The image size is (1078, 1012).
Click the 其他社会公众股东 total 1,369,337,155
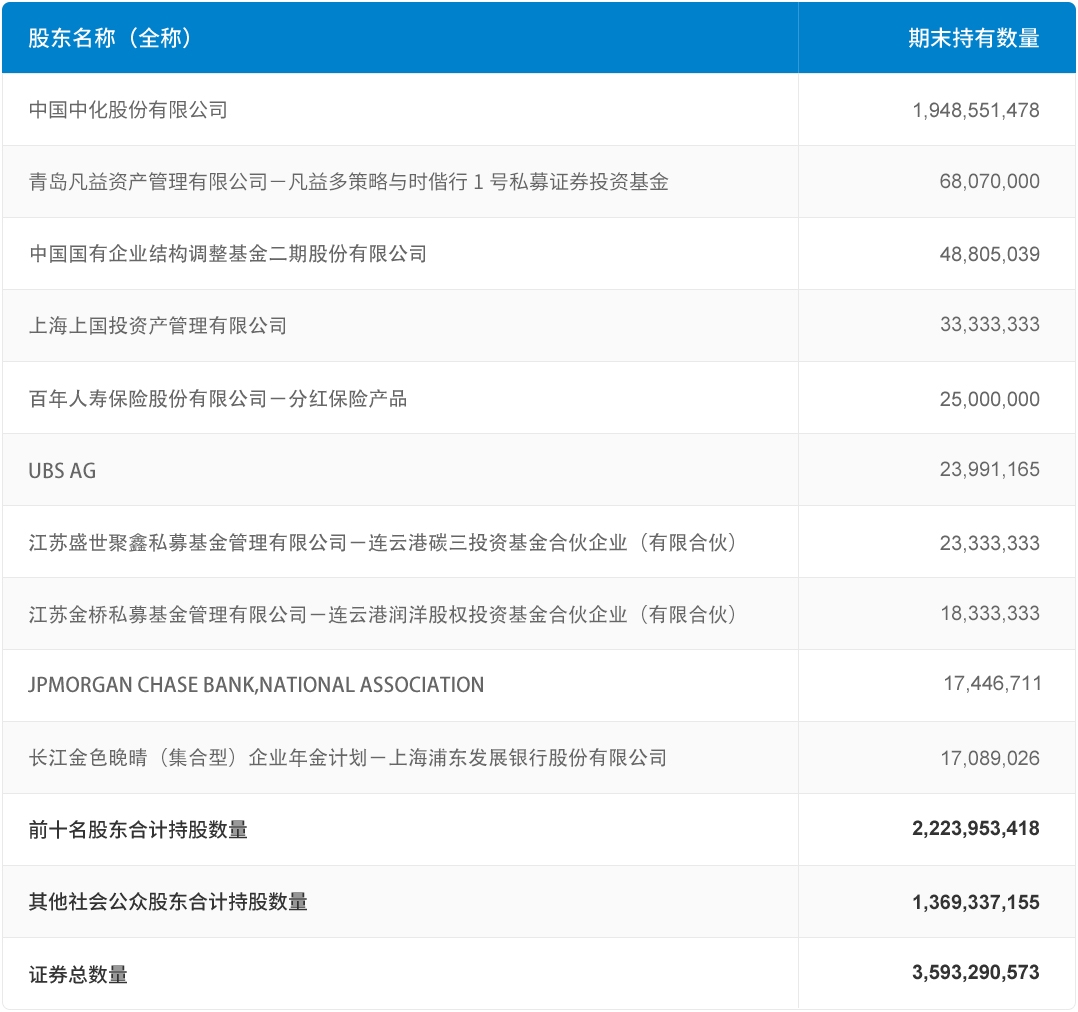975,902
